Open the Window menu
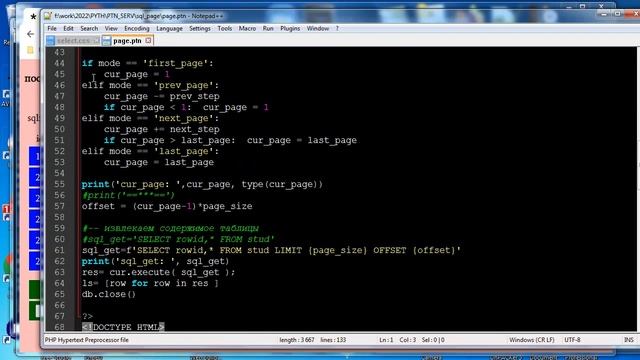The height and width of the screenshot is (360, 640). [318, 29]
